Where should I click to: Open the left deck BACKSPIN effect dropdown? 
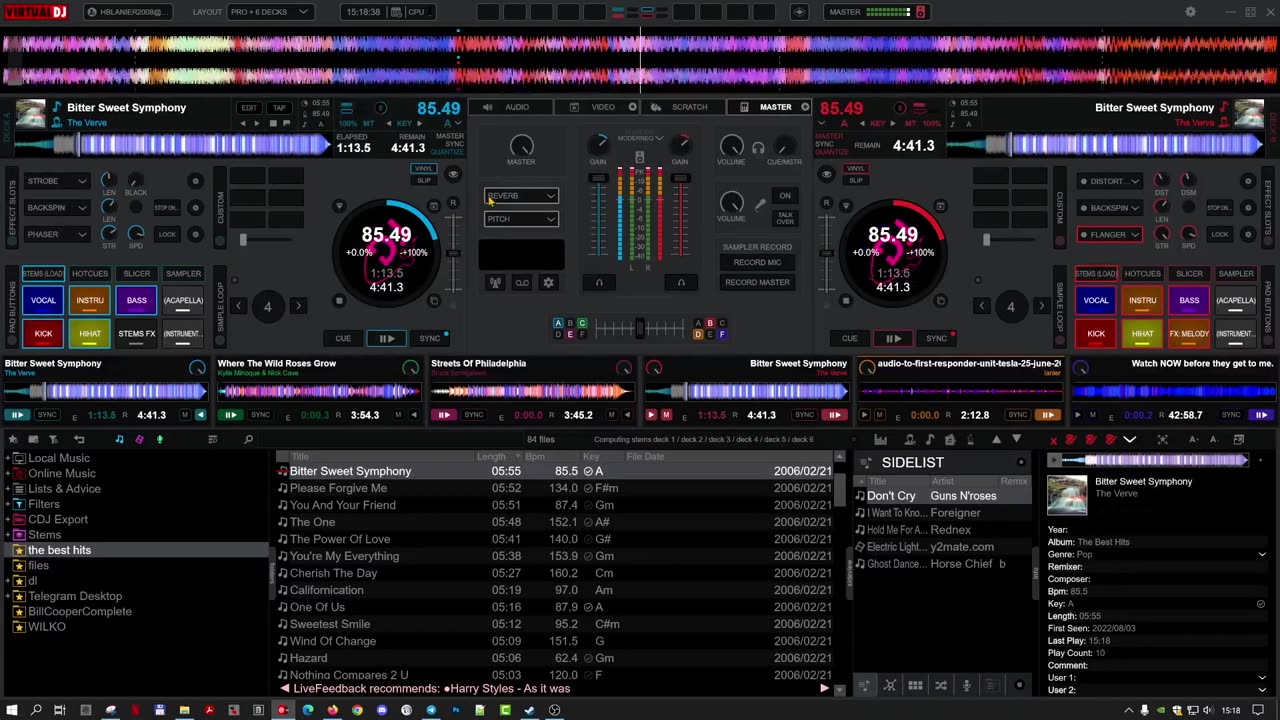pyautogui.click(x=56, y=208)
